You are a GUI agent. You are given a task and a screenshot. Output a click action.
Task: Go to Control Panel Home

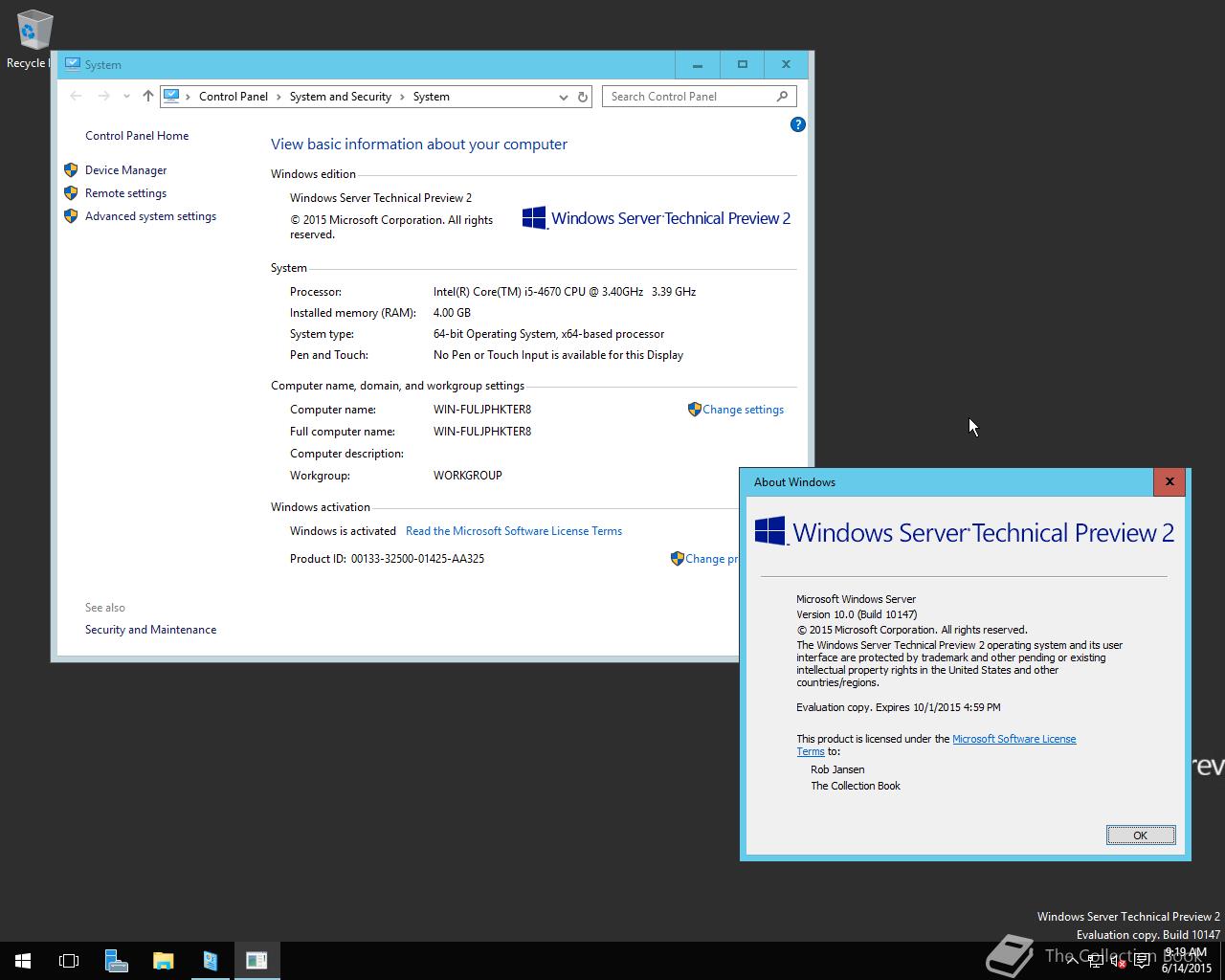click(x=137, y=136)
